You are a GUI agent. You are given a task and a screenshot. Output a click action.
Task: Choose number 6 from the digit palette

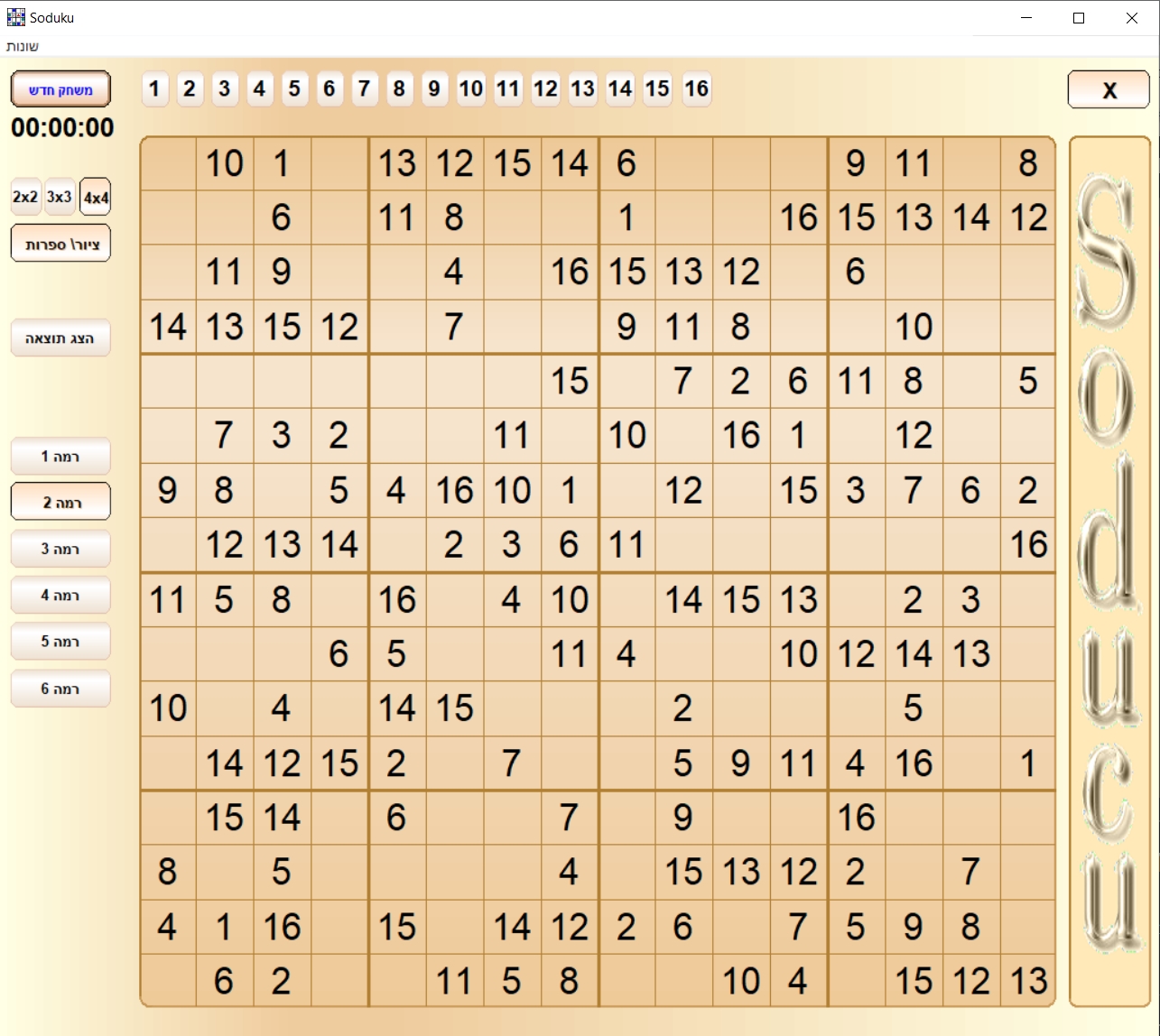(x=329, y=89)
